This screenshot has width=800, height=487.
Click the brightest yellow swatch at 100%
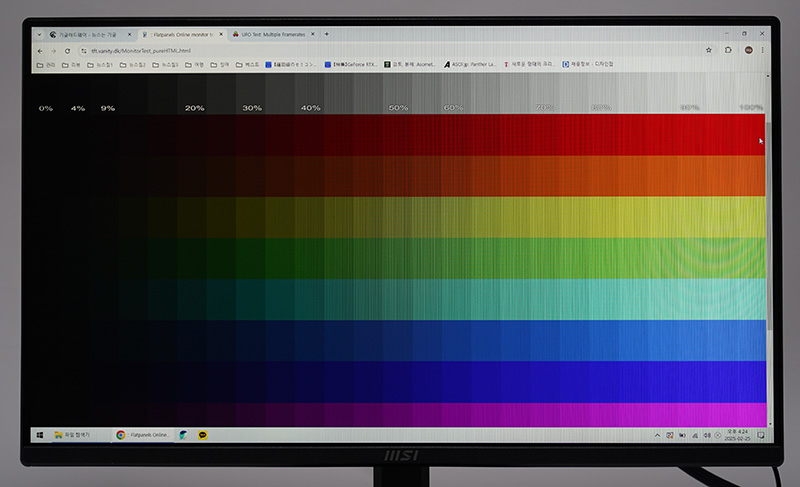pos(751,217)
